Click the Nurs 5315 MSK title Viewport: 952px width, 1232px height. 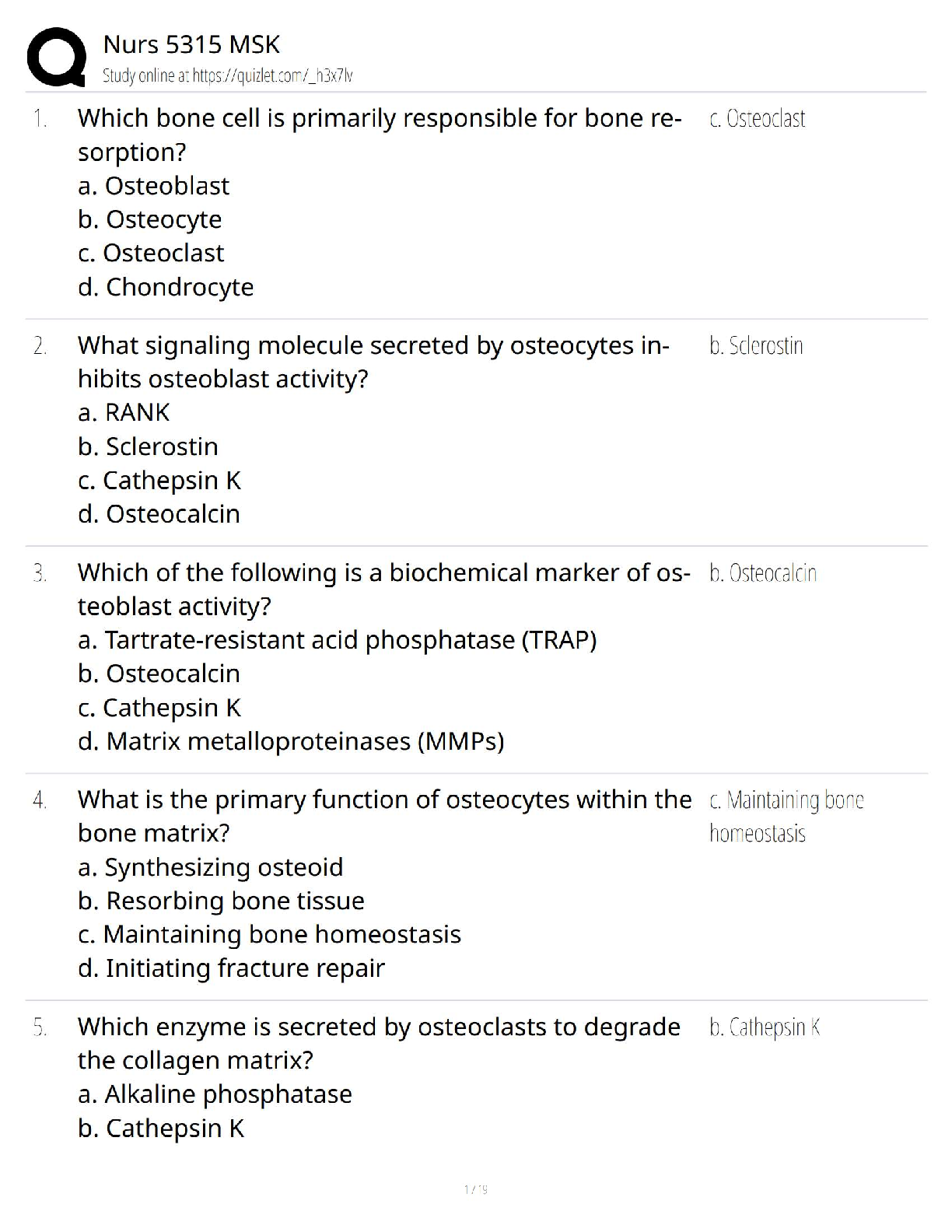191,44
